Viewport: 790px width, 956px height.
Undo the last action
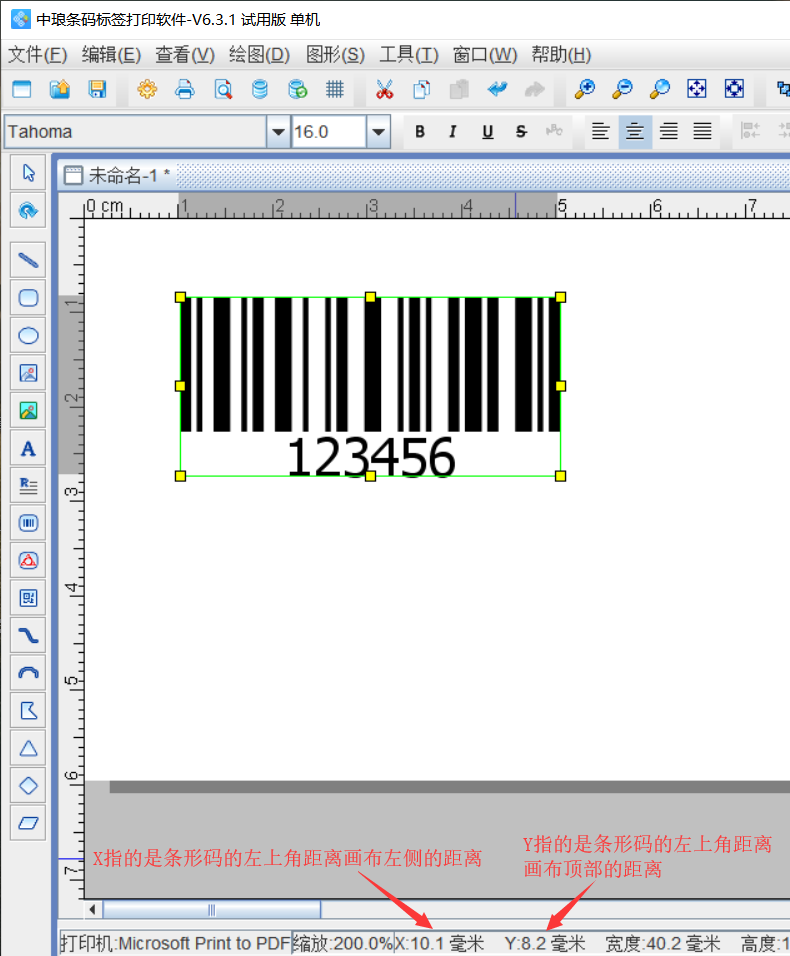pyautogui.click(x=497, y=90)
